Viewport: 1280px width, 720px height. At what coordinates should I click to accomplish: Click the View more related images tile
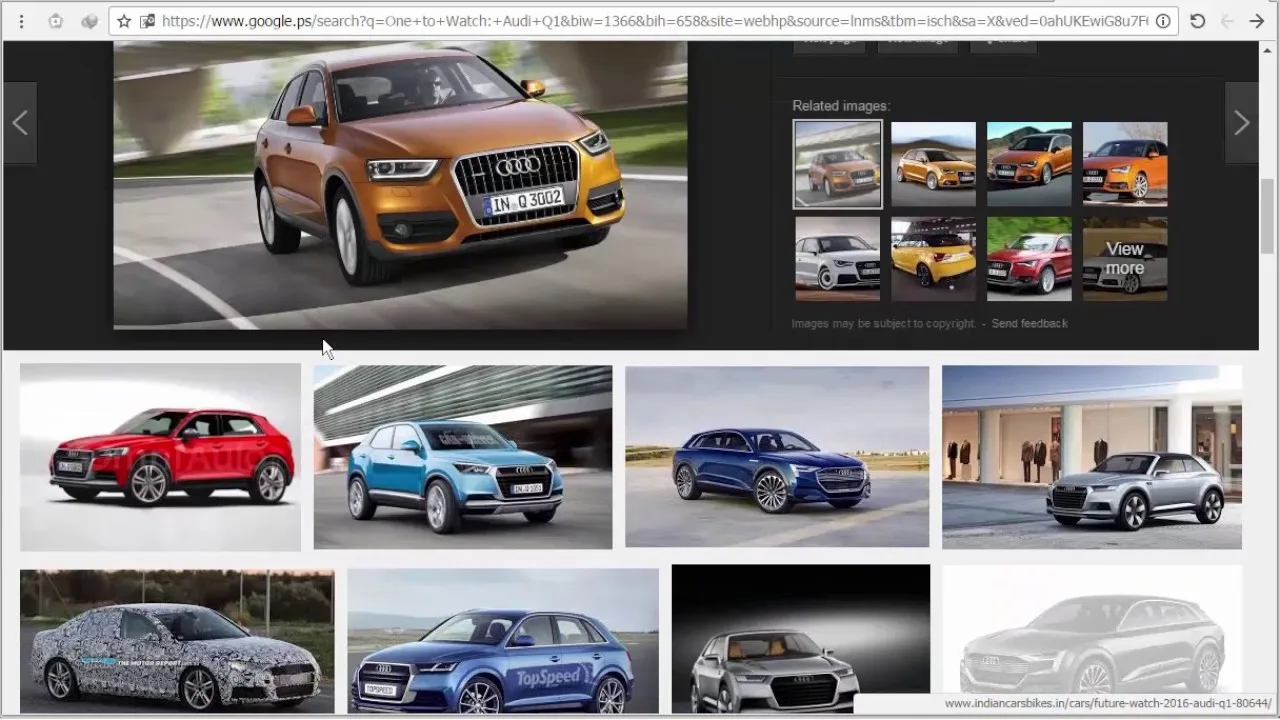(1125, 259)
